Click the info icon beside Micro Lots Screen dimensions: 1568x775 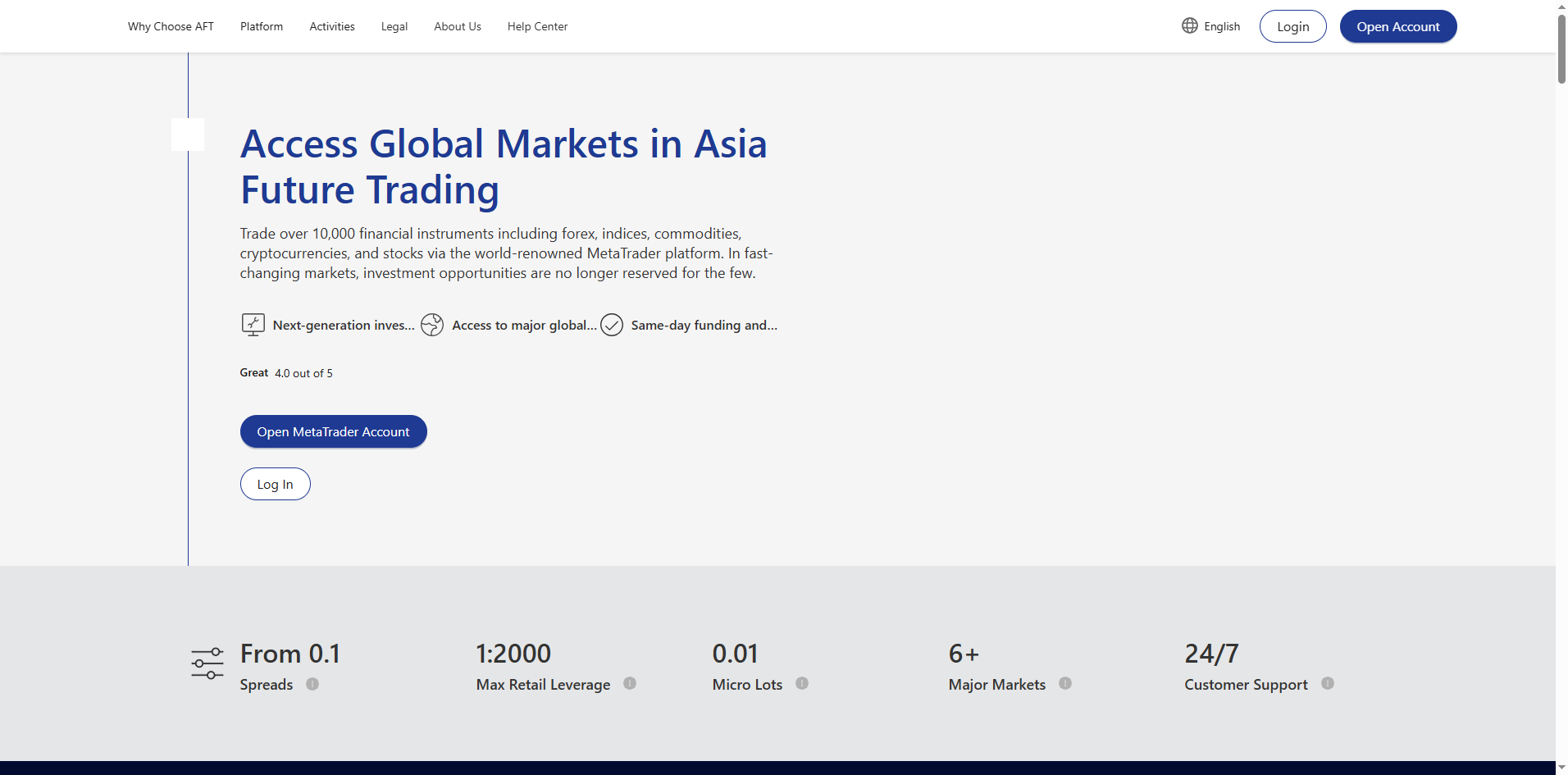(x=802, y=683)
